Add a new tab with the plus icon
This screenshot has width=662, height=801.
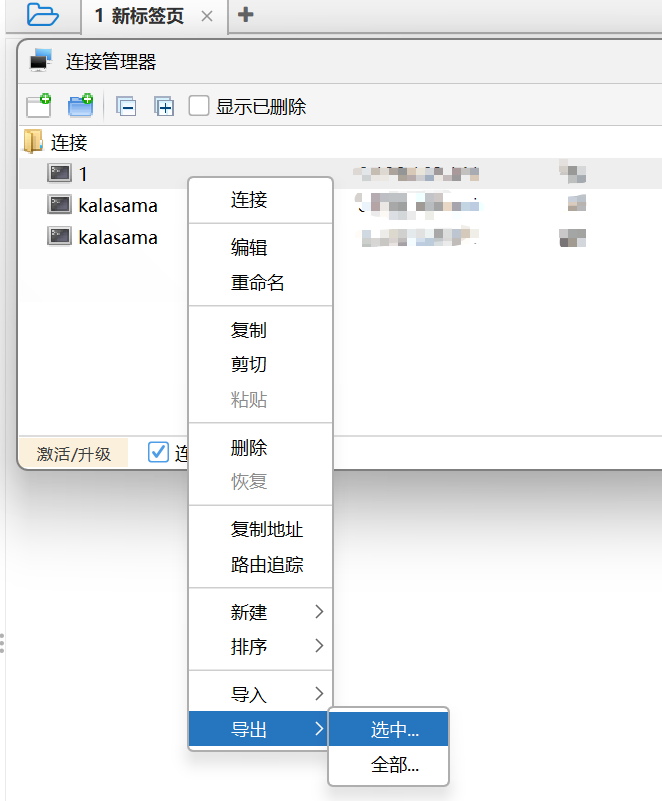coord(245,15)
